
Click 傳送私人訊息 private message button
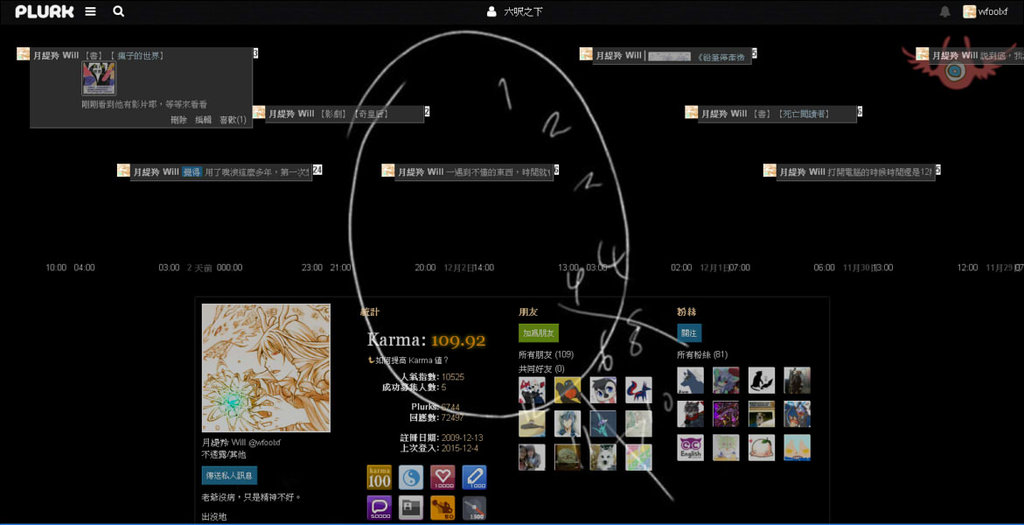pyautogui.click(x=229, y=475)
